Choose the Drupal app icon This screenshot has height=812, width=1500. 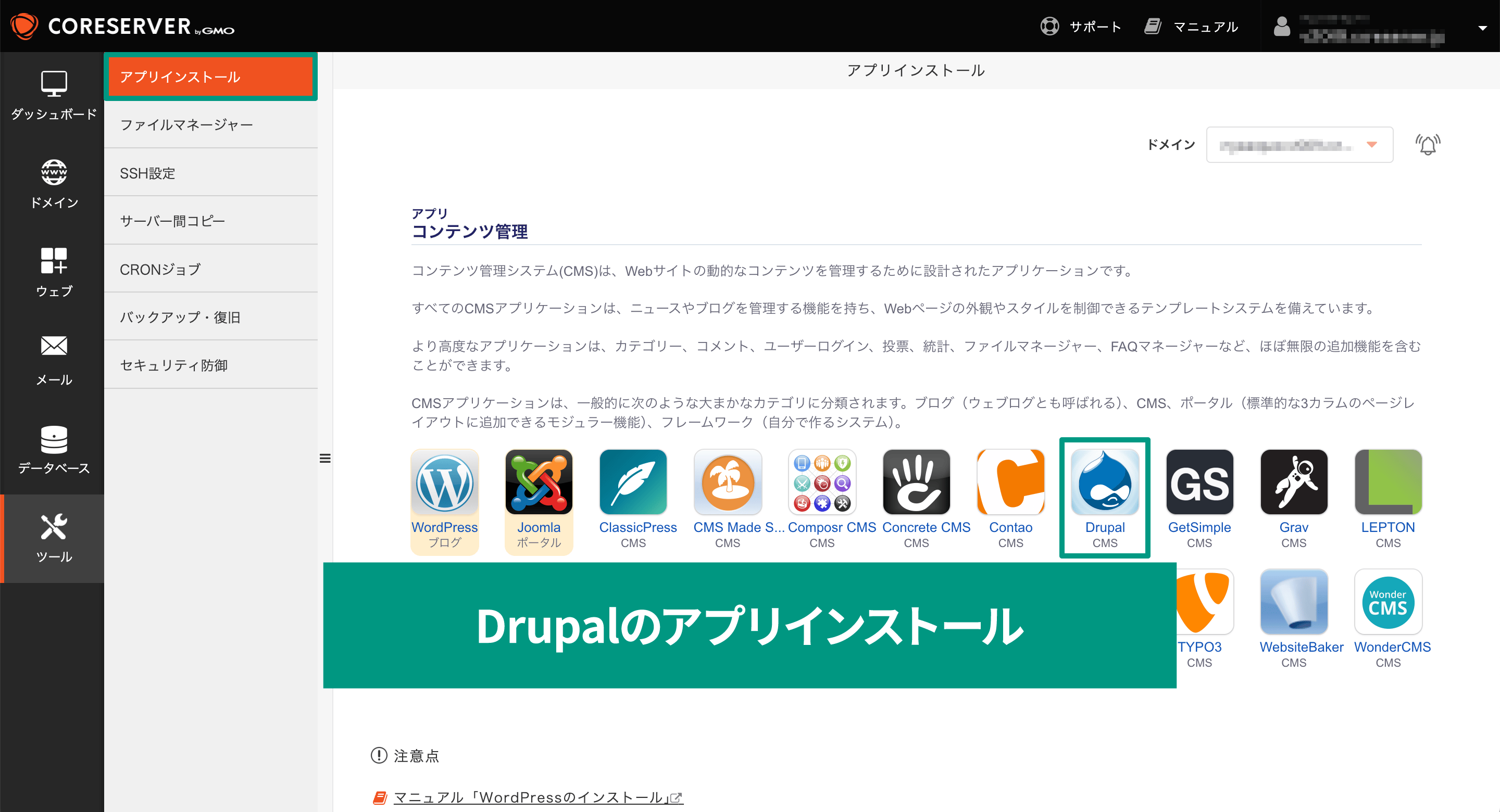(x=1105, y=482)
